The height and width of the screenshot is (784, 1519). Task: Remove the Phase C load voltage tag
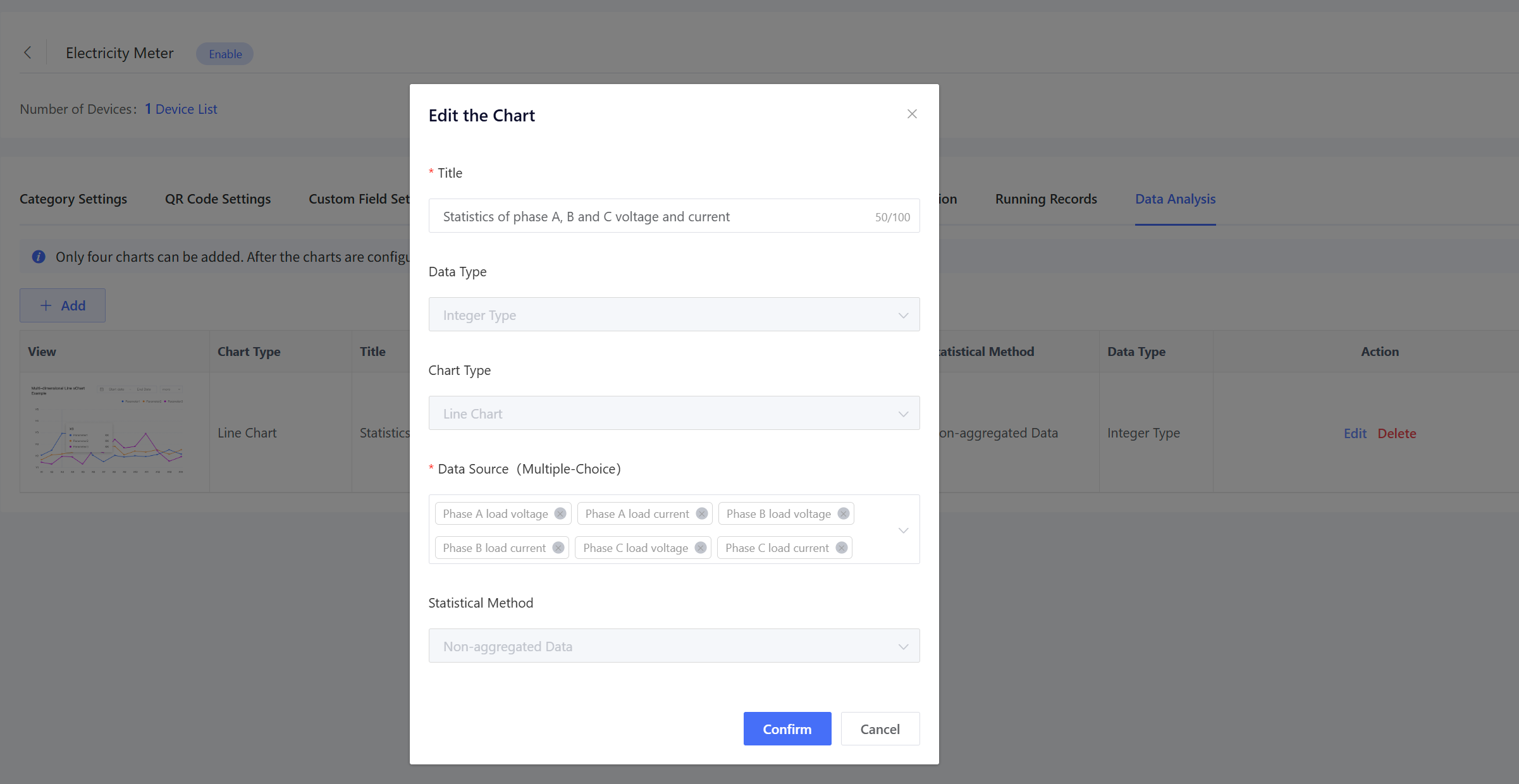[x=701, y=548]
